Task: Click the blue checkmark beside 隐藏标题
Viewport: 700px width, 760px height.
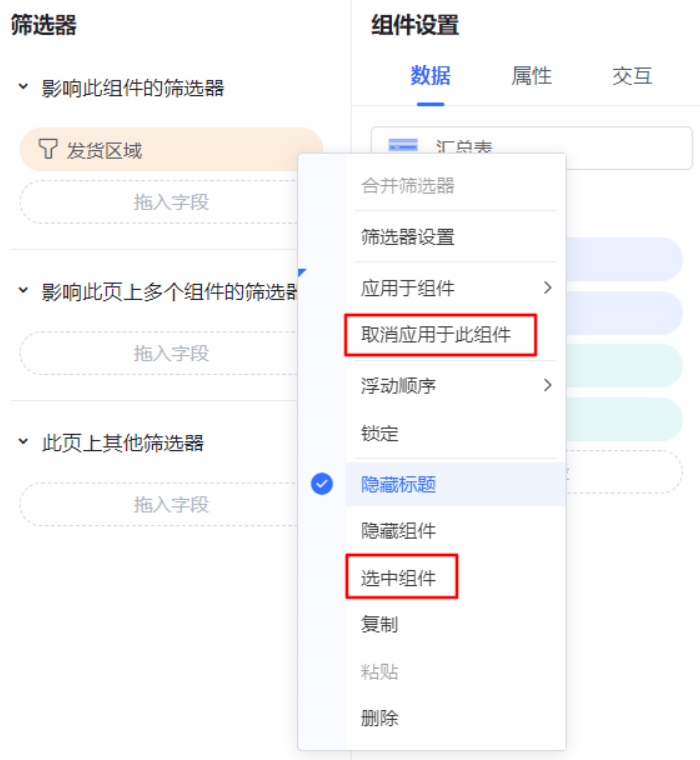Action: [322, 484]
